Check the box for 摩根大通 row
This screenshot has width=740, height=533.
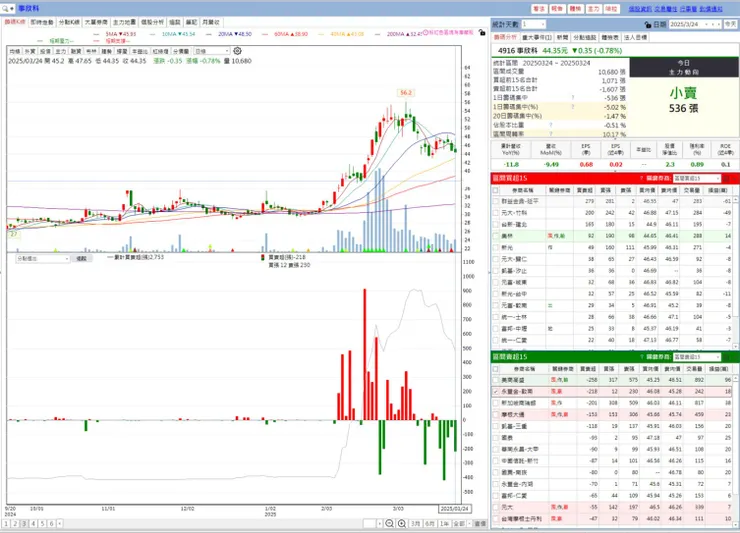(496, 415)
